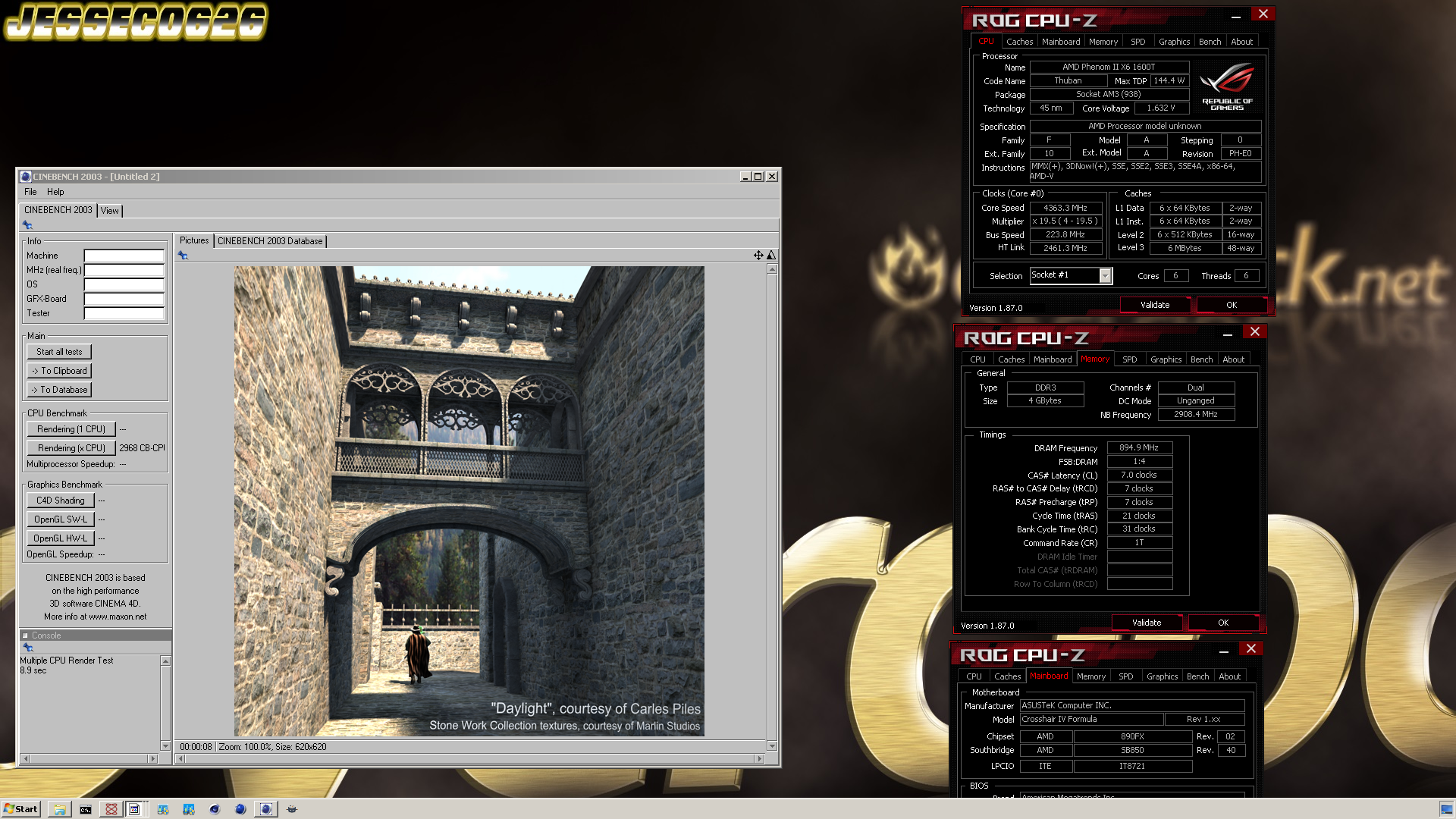Run the C4D Shading benchmark
The image size is (1456, 819).
coord(61,500)
